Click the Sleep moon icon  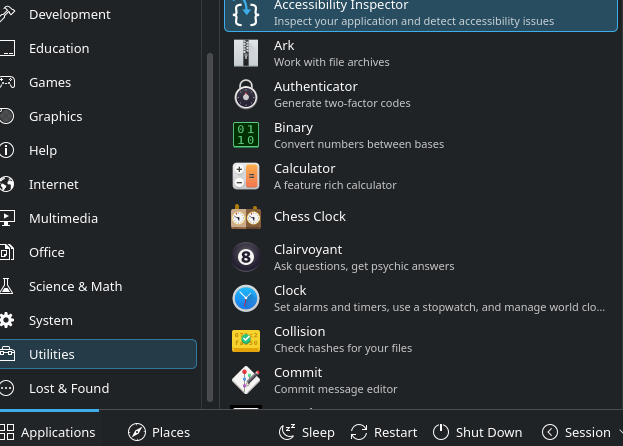tap(287, 432)
